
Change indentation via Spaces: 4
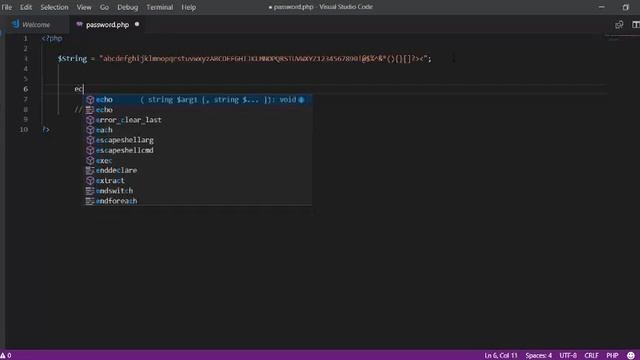538,356
